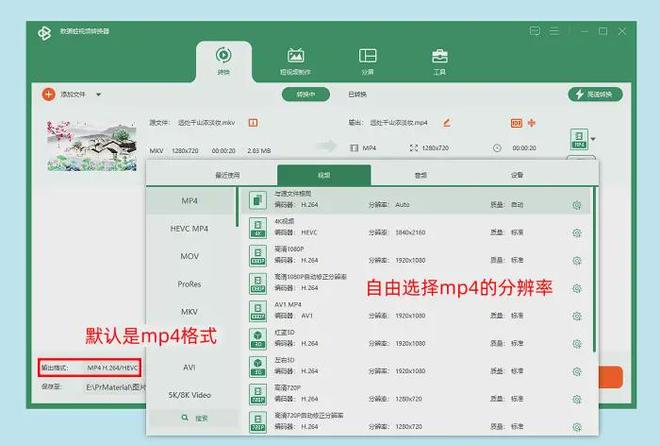The image size is (660, 446).
Task: Choose the same-as-source preset icon
Action: (x=258, y=200)
